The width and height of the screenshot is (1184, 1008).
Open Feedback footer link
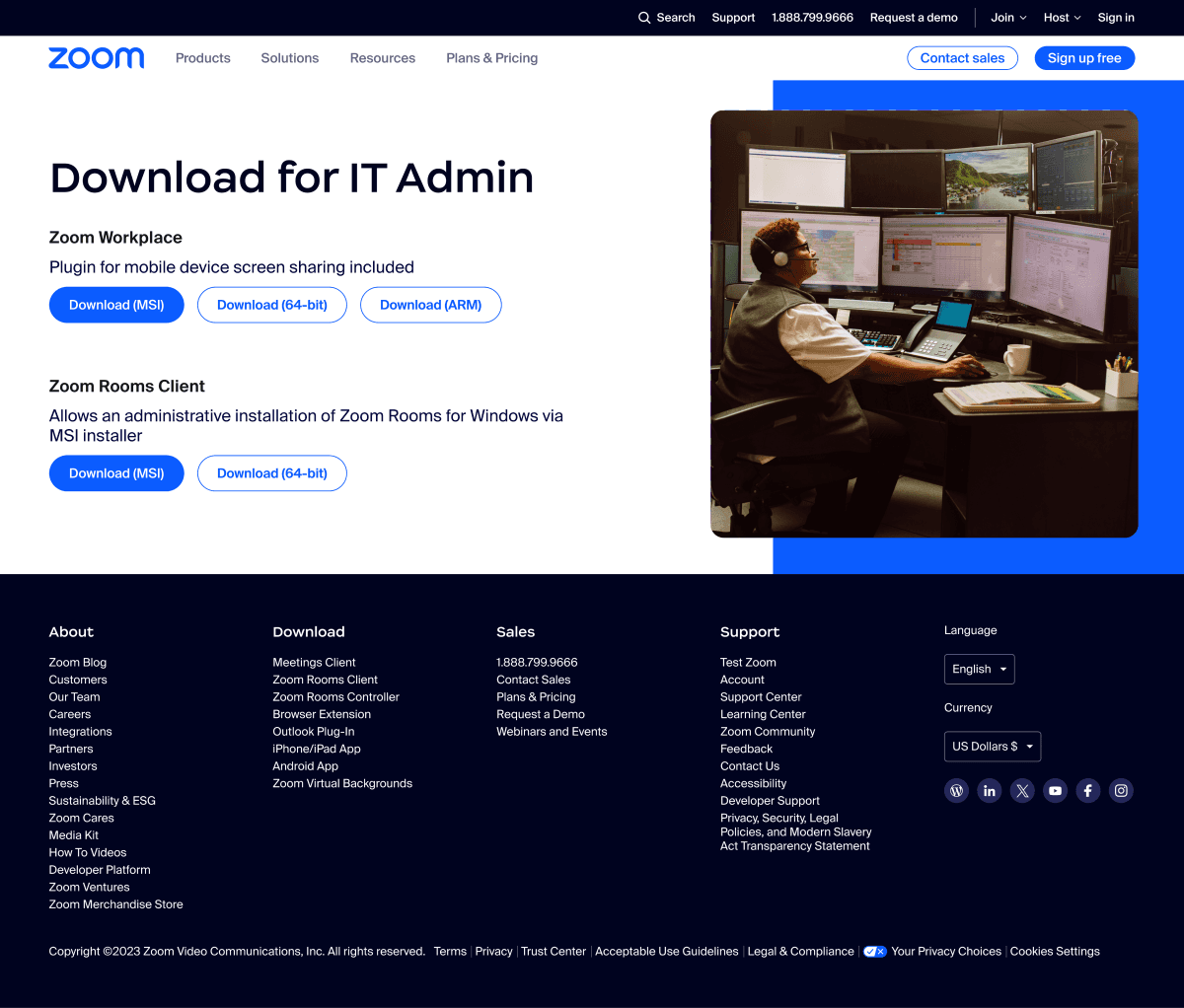click(746, 749)
